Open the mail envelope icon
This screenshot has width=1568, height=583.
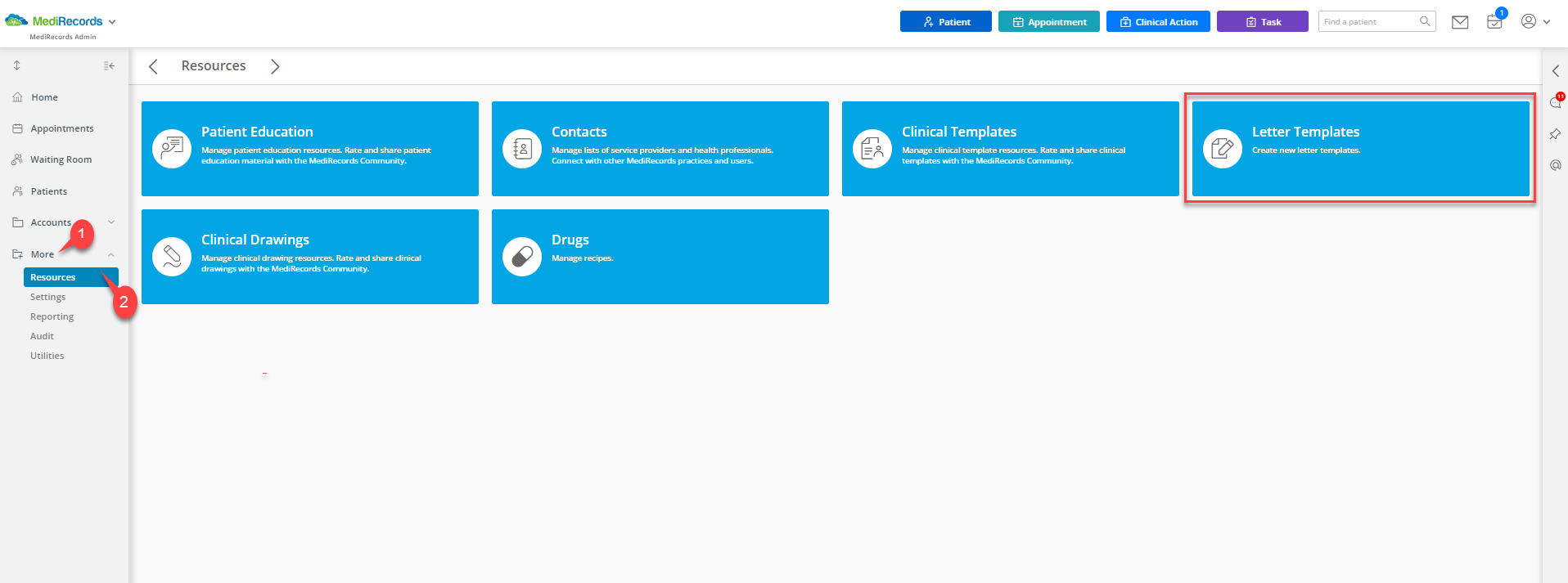(x=1460, y=22)
